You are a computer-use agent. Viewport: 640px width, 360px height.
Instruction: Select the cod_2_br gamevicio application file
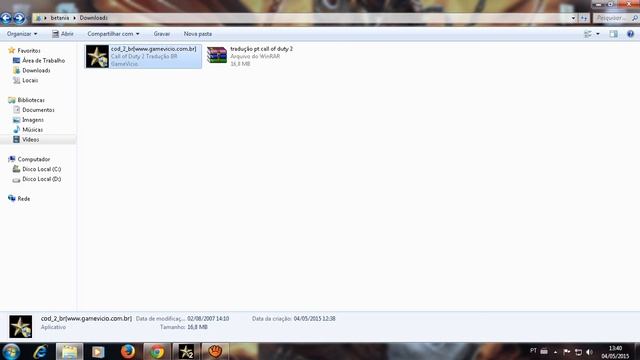pos(143,56)
